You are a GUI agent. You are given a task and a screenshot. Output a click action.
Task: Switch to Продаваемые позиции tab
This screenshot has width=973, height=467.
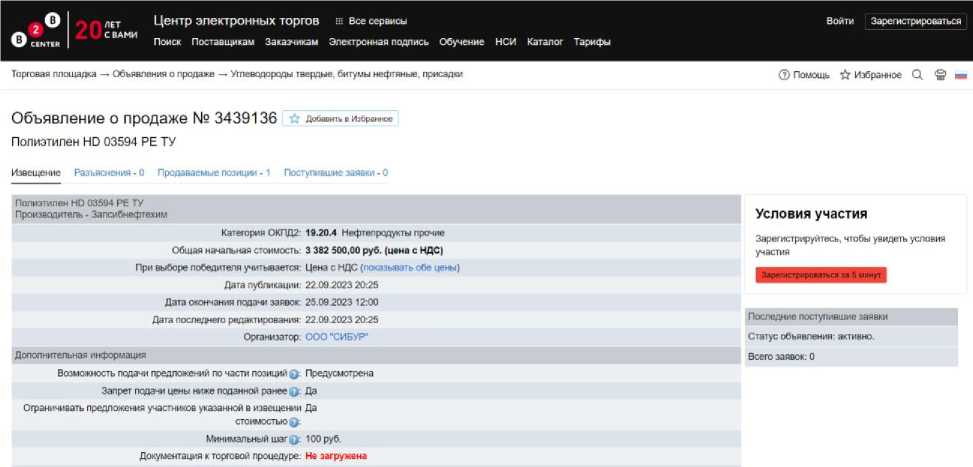(x=214, y=173)
